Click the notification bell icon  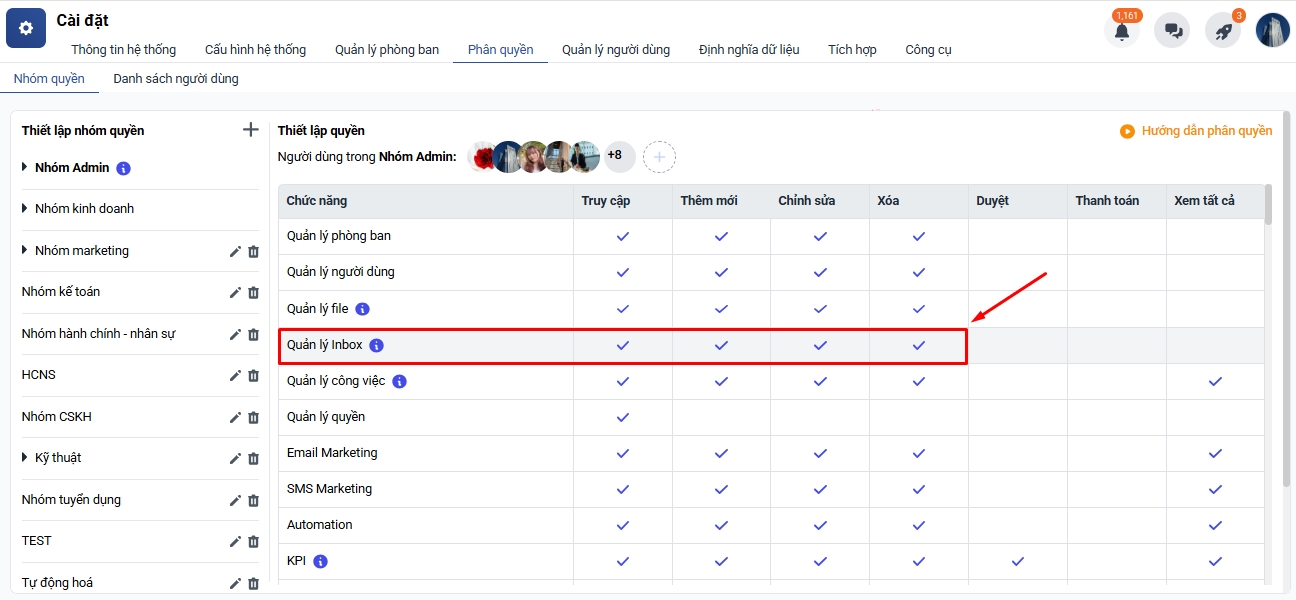[x=1122, y=31]
